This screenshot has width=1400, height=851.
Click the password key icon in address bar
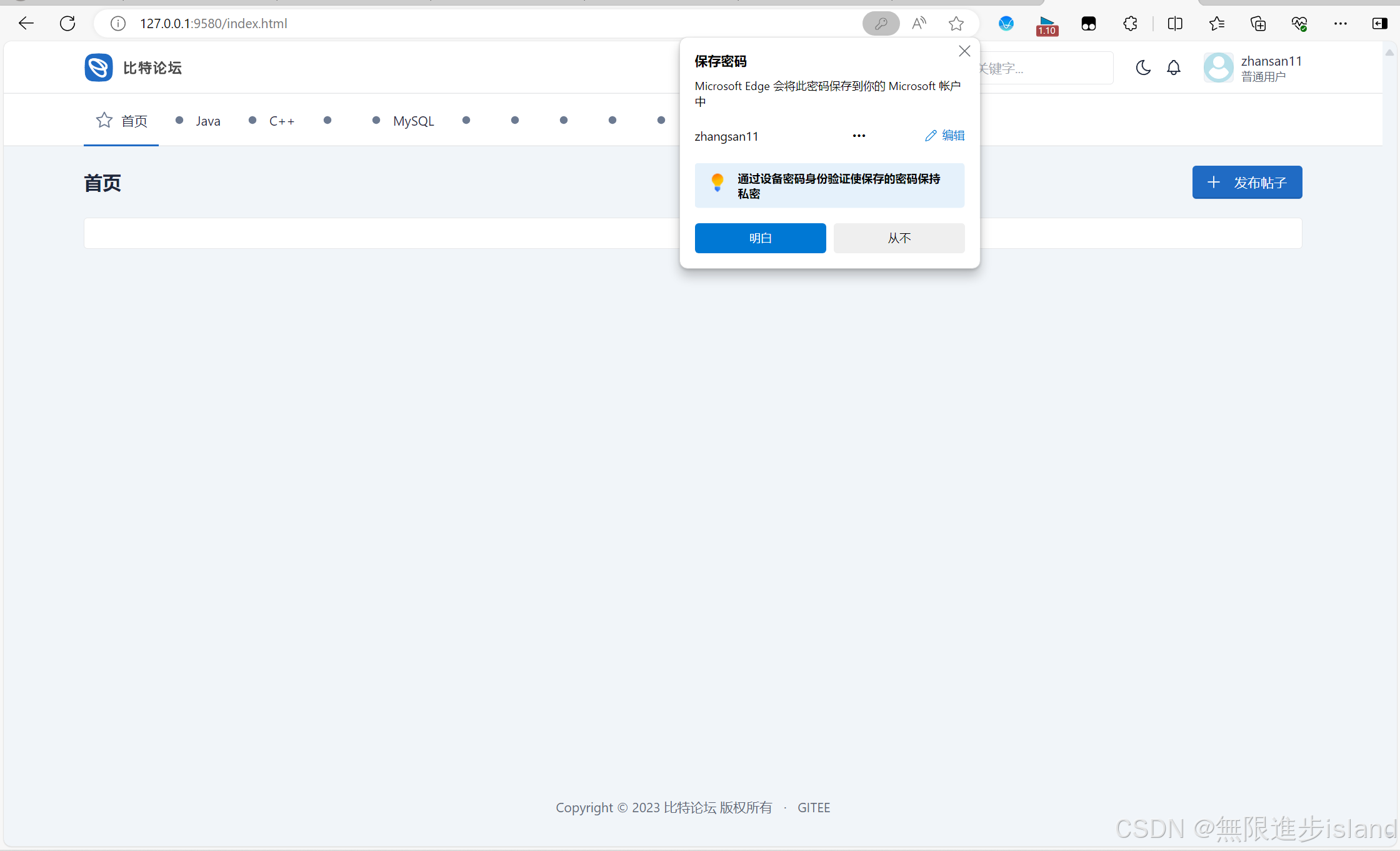tap(881, 24)
